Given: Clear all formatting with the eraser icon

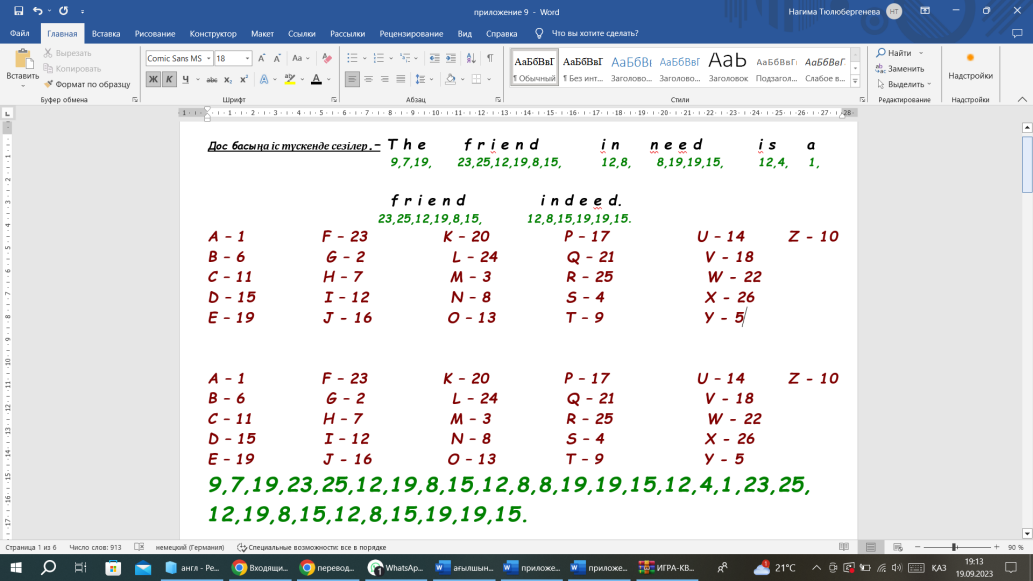Looking at the screenshot, I should pos(327,58).
